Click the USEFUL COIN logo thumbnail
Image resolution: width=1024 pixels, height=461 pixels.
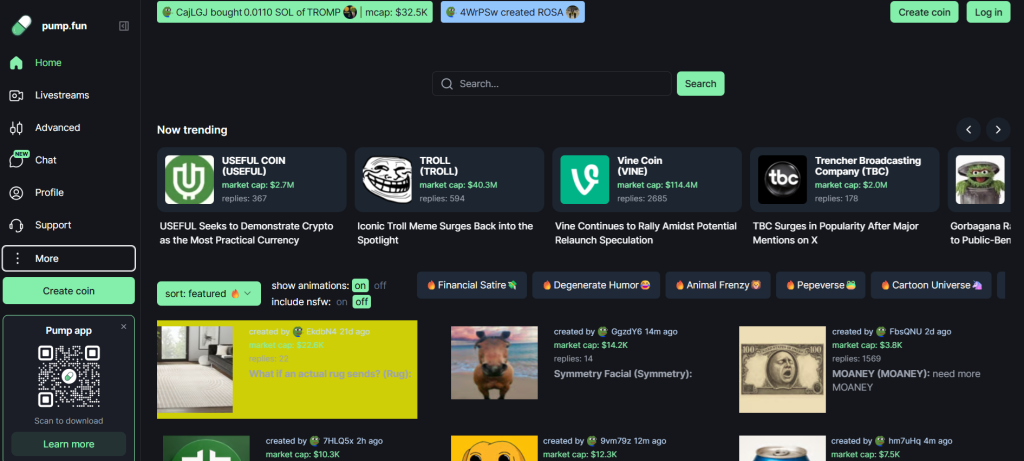pos(189,180)
